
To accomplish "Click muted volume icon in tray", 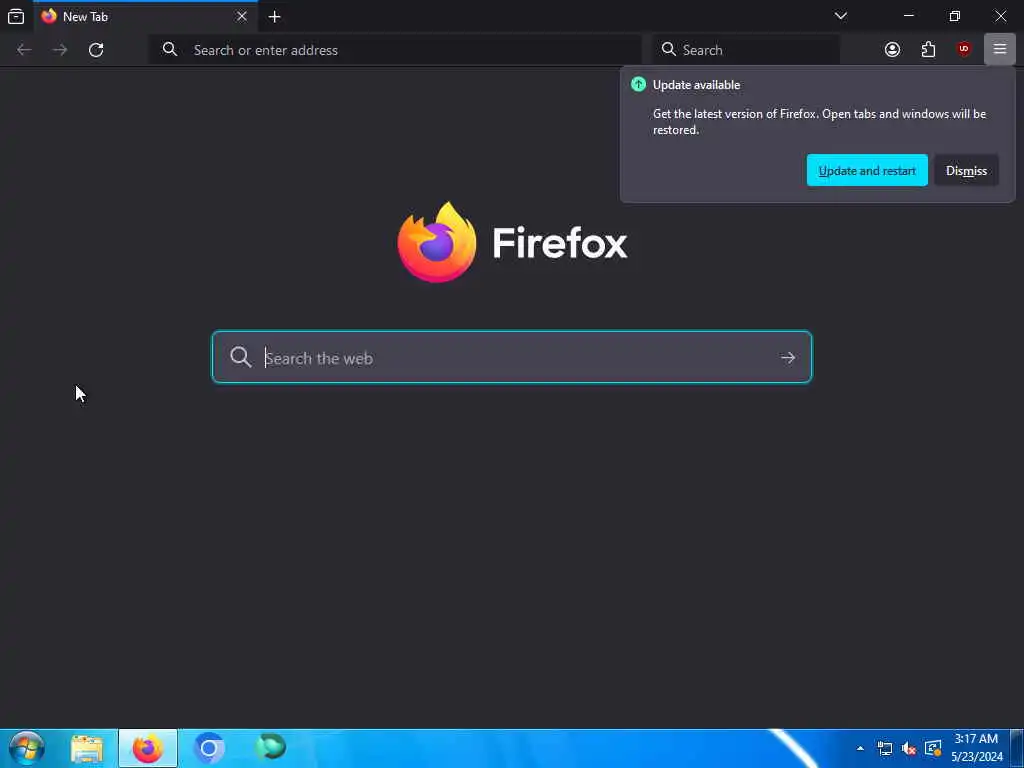I will pyautogui.click(x=908, y=749).
